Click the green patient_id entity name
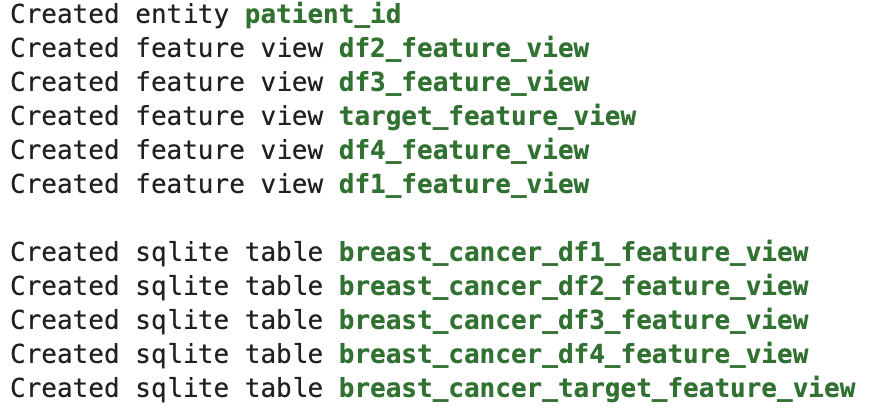The width and height of the screenshot is (872, 412). click(x=323, y=15)
